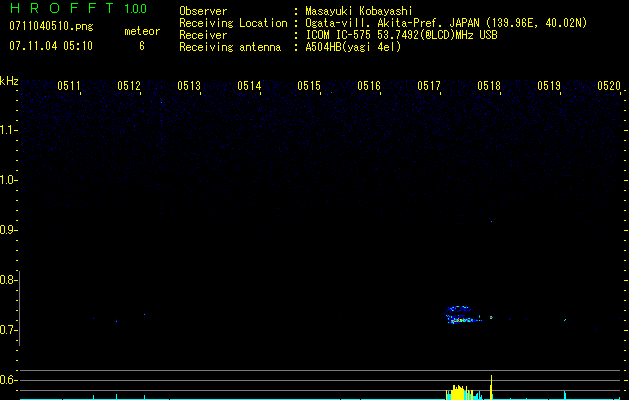Click the meteor count value 6

coord(142,46)
